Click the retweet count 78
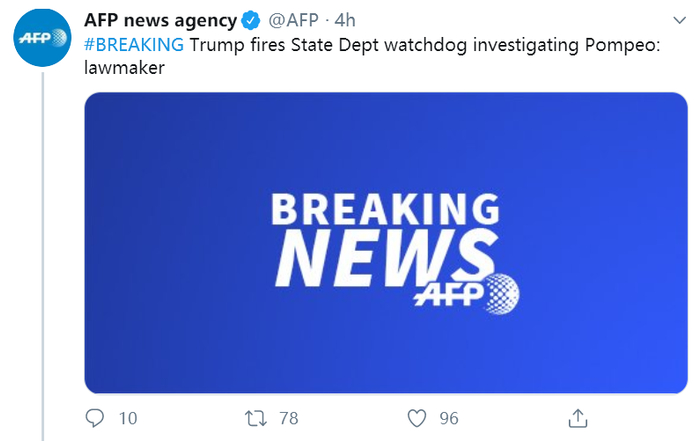The width and height of the screenshot is (700, 441). point(291,417)
